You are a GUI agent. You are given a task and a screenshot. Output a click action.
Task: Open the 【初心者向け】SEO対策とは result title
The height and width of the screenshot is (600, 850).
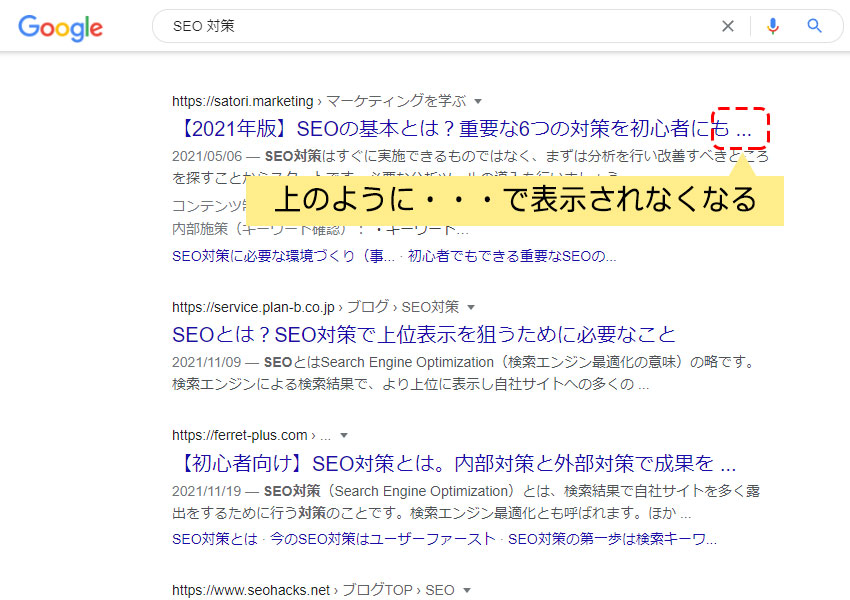point(454,463)
